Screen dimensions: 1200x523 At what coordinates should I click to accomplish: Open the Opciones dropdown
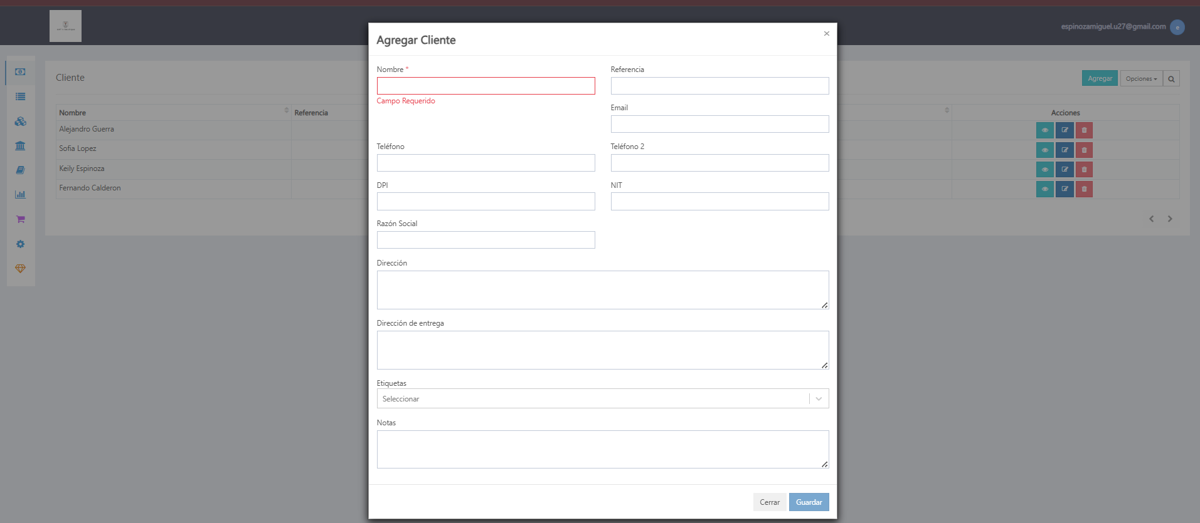[1141, 78]
